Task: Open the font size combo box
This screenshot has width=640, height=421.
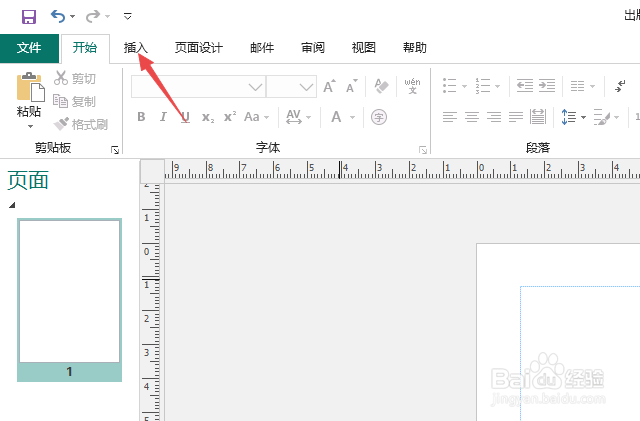Action: coord(291,87)
